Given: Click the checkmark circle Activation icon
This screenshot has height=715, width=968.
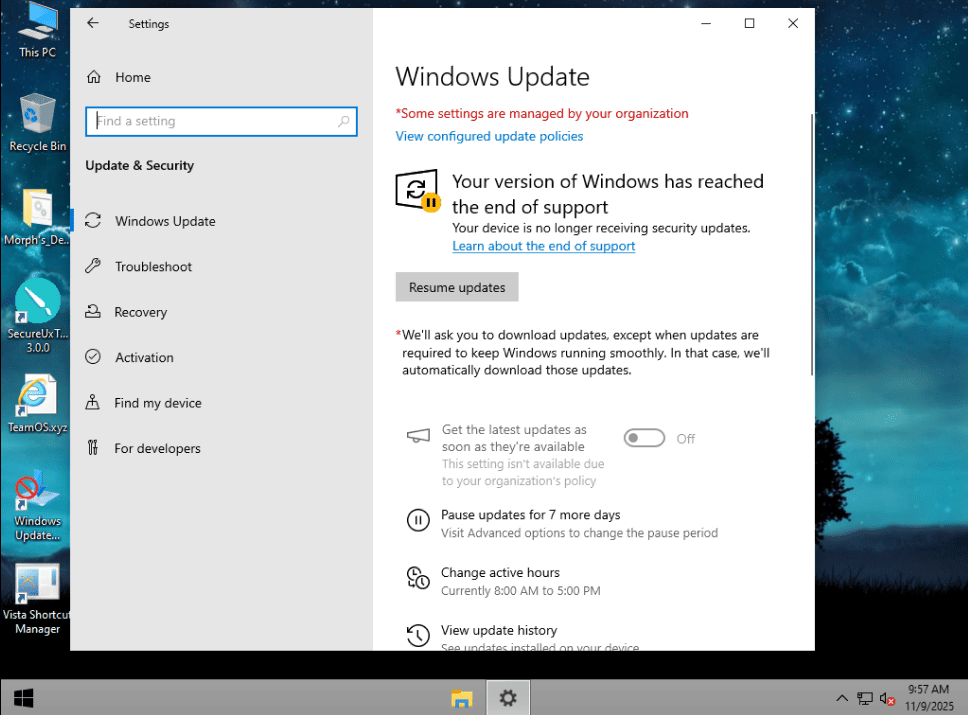Looking at the screenshot, I should pos(93,357).
